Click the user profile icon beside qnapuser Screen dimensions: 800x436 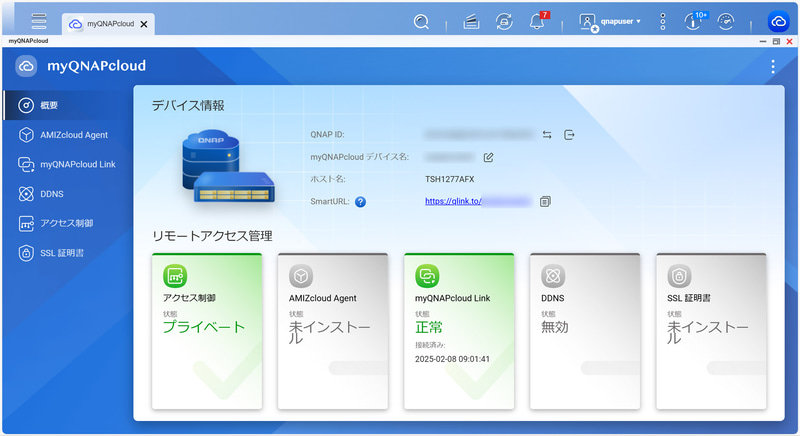click(588, 22)
